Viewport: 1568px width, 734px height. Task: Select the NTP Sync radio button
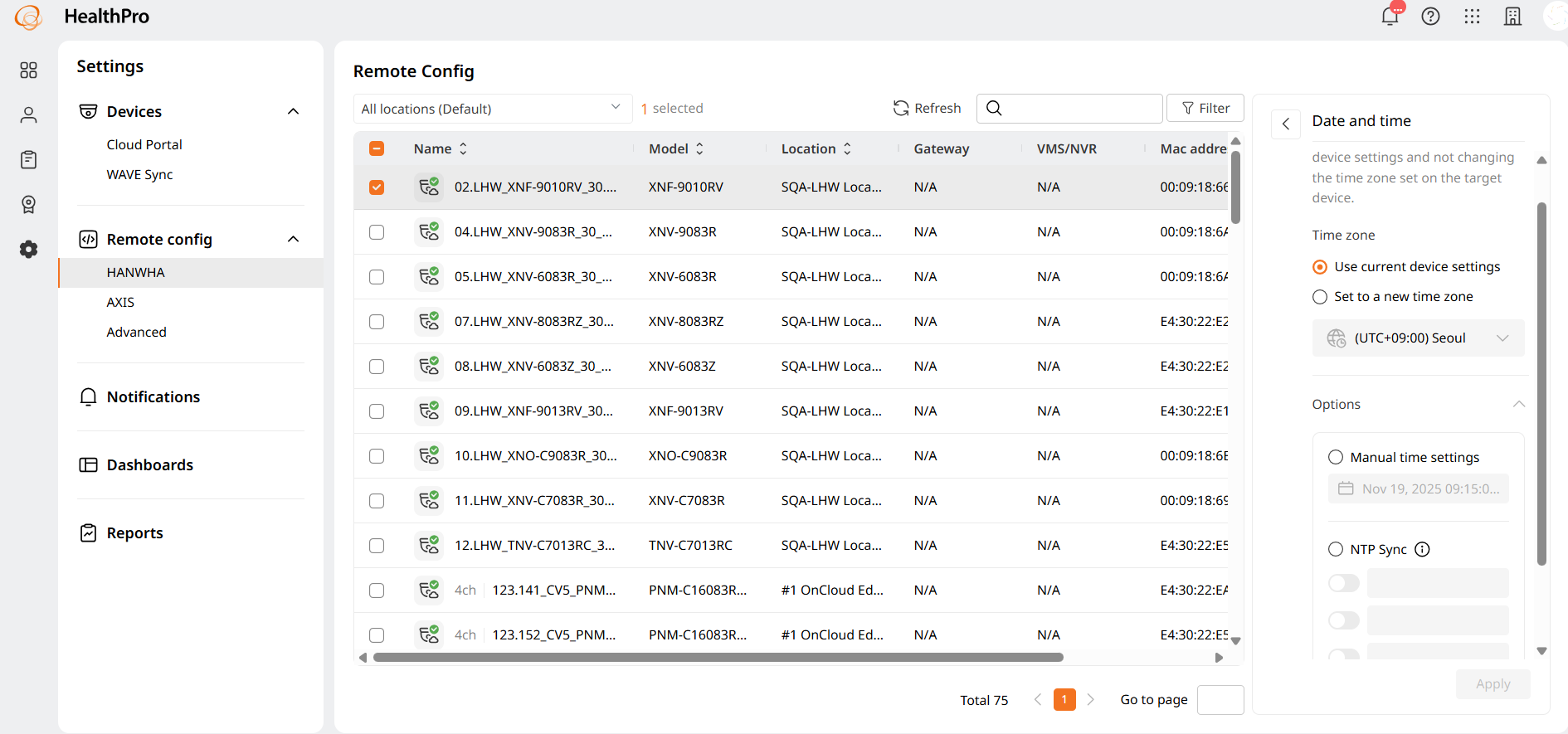point(1336,549)
